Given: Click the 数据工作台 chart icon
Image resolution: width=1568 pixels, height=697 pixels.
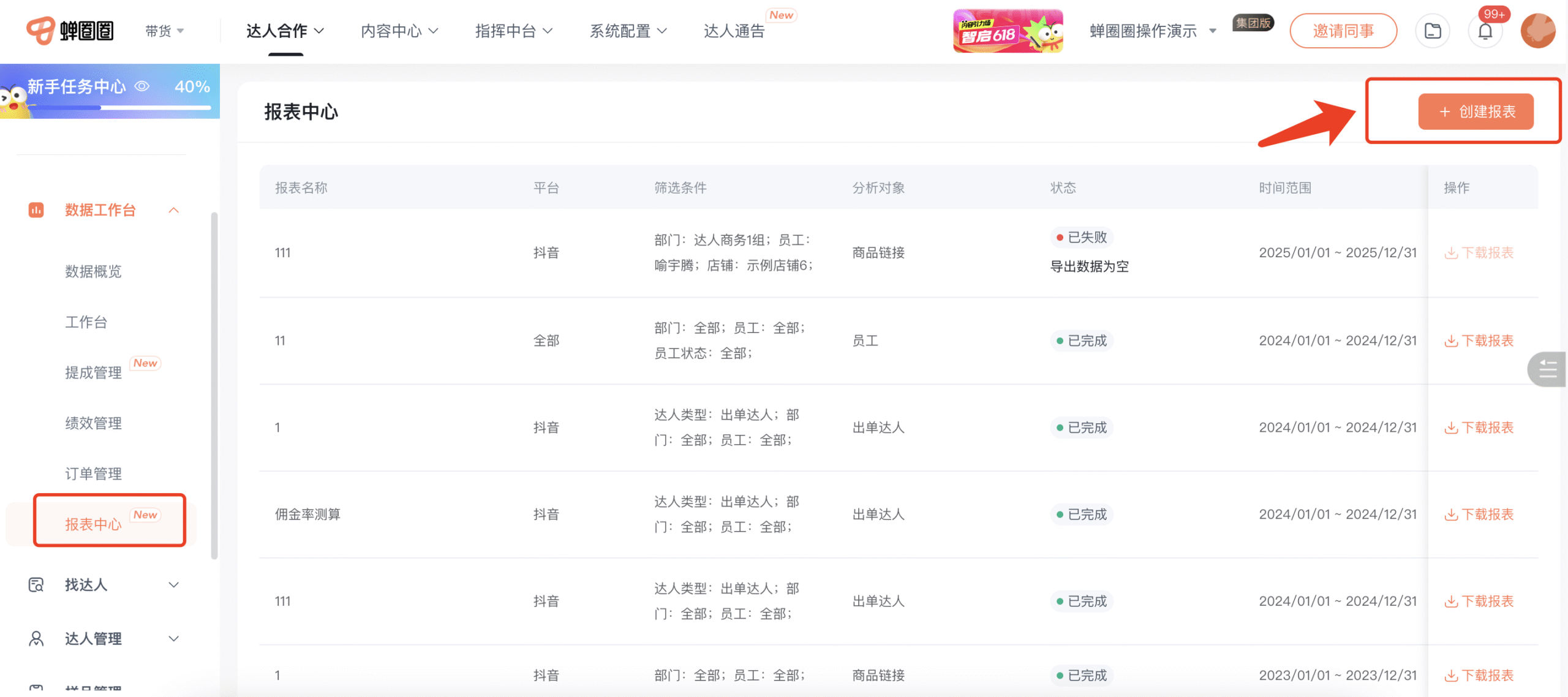Looking at the screenshot, I should [36, 210].
